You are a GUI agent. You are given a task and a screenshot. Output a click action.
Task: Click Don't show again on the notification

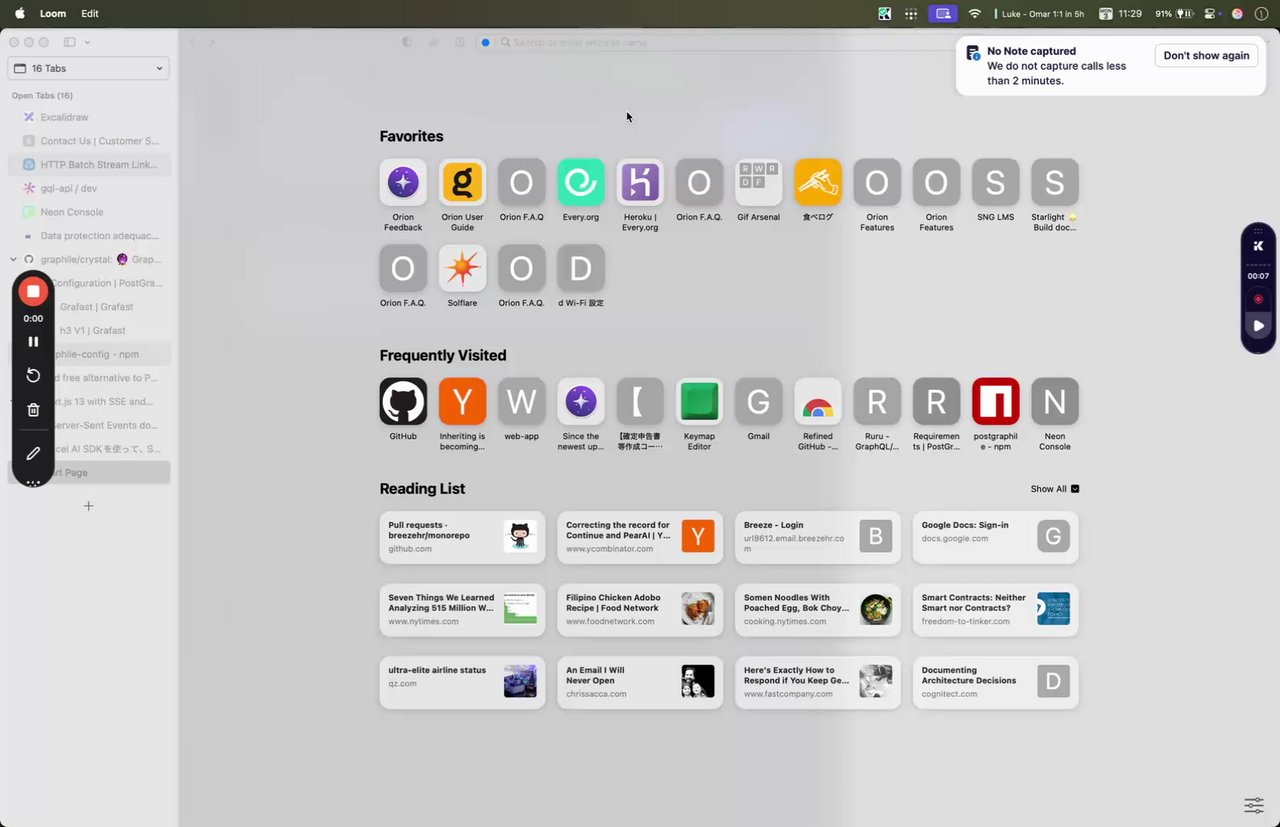1206,56
